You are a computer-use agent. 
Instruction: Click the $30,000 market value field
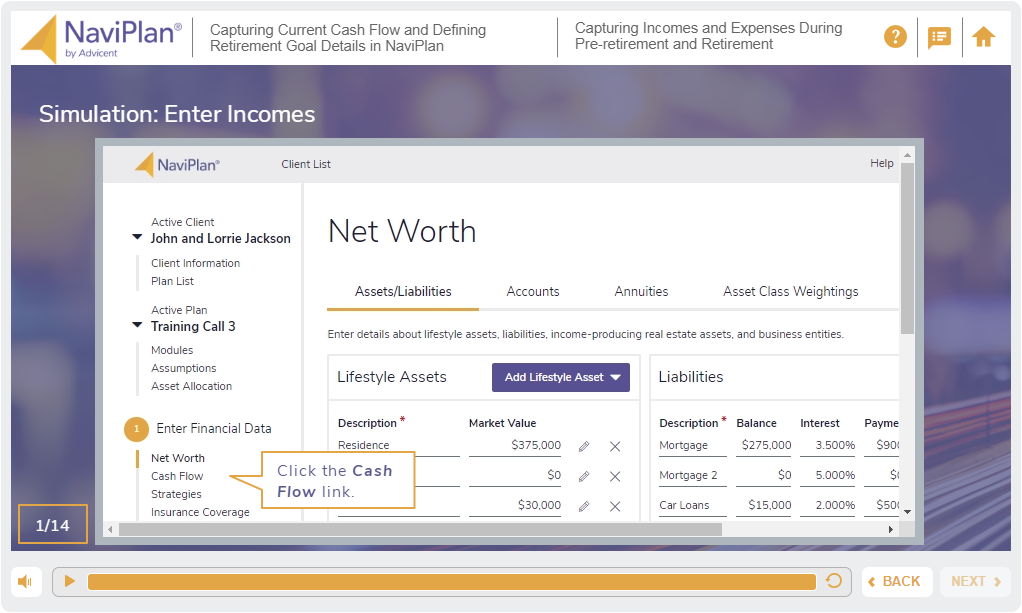point(514,505)
